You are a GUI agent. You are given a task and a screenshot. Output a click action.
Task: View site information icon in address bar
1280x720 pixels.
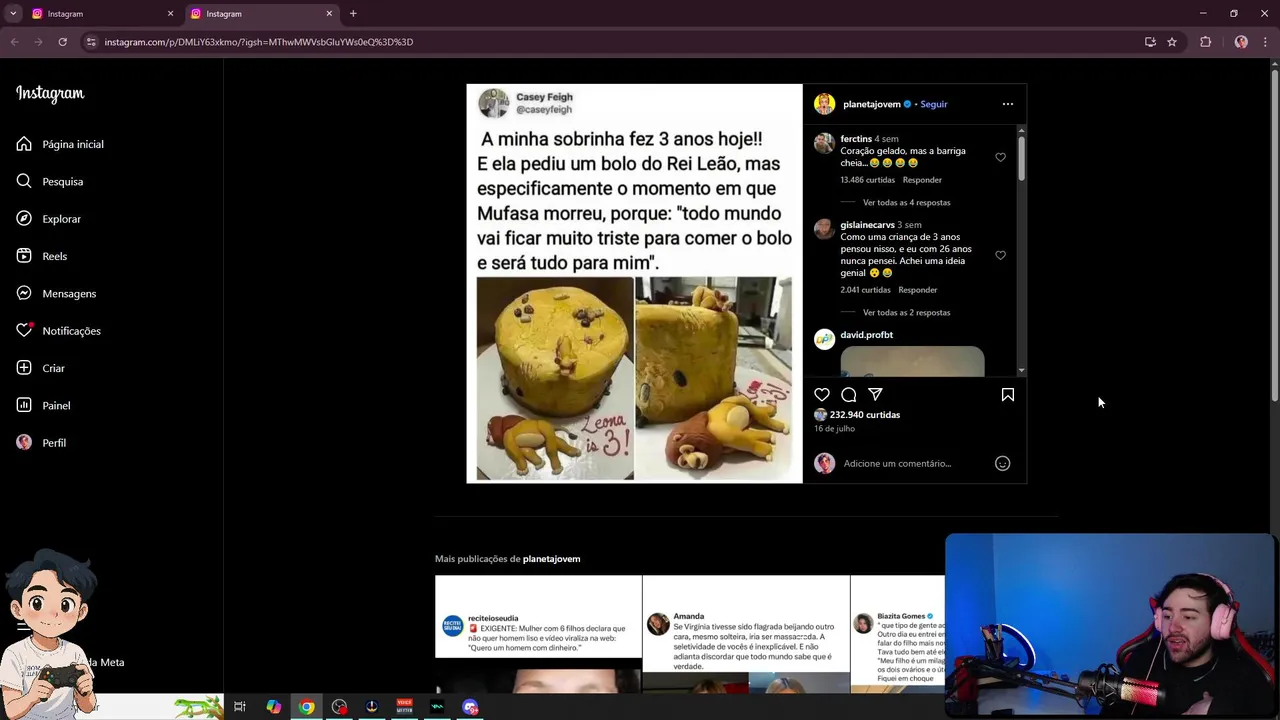click(x=91, y=42)
